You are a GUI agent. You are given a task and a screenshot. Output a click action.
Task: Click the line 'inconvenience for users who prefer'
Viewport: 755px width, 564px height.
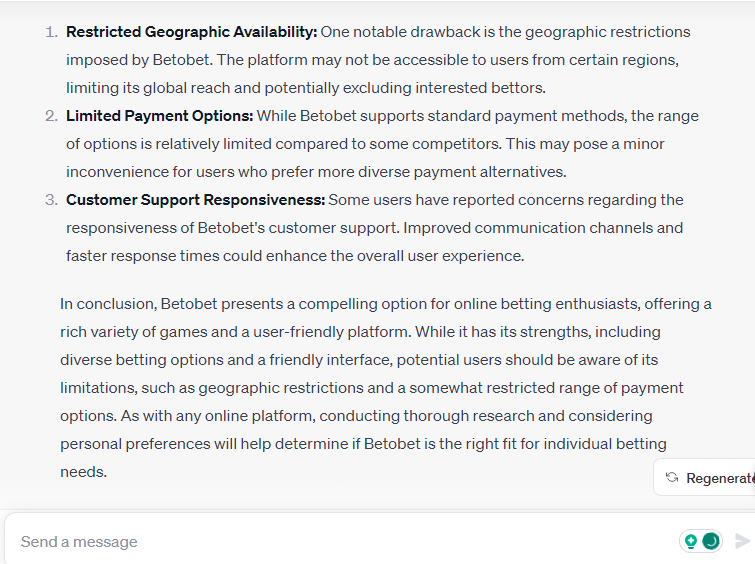tap(316, 171)
